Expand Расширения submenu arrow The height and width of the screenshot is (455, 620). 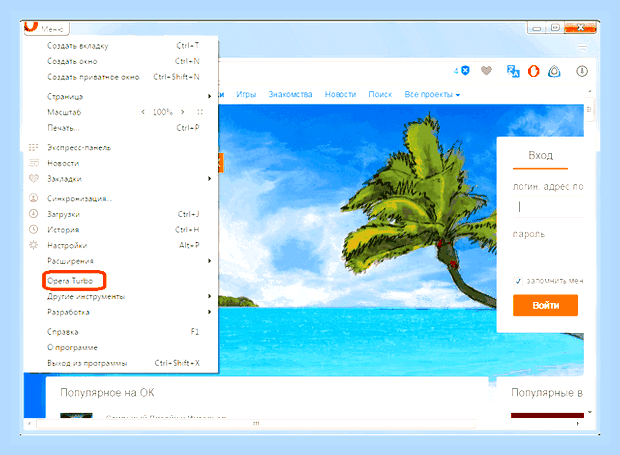click(209, 261)
